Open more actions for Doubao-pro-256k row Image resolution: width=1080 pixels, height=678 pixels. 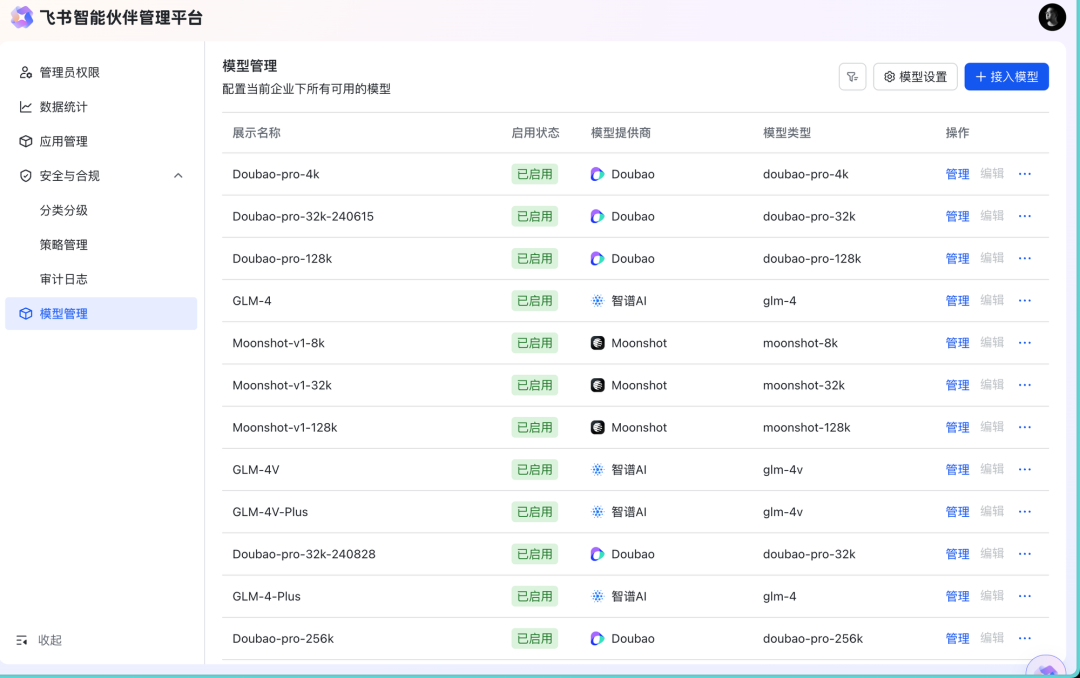1024,638
